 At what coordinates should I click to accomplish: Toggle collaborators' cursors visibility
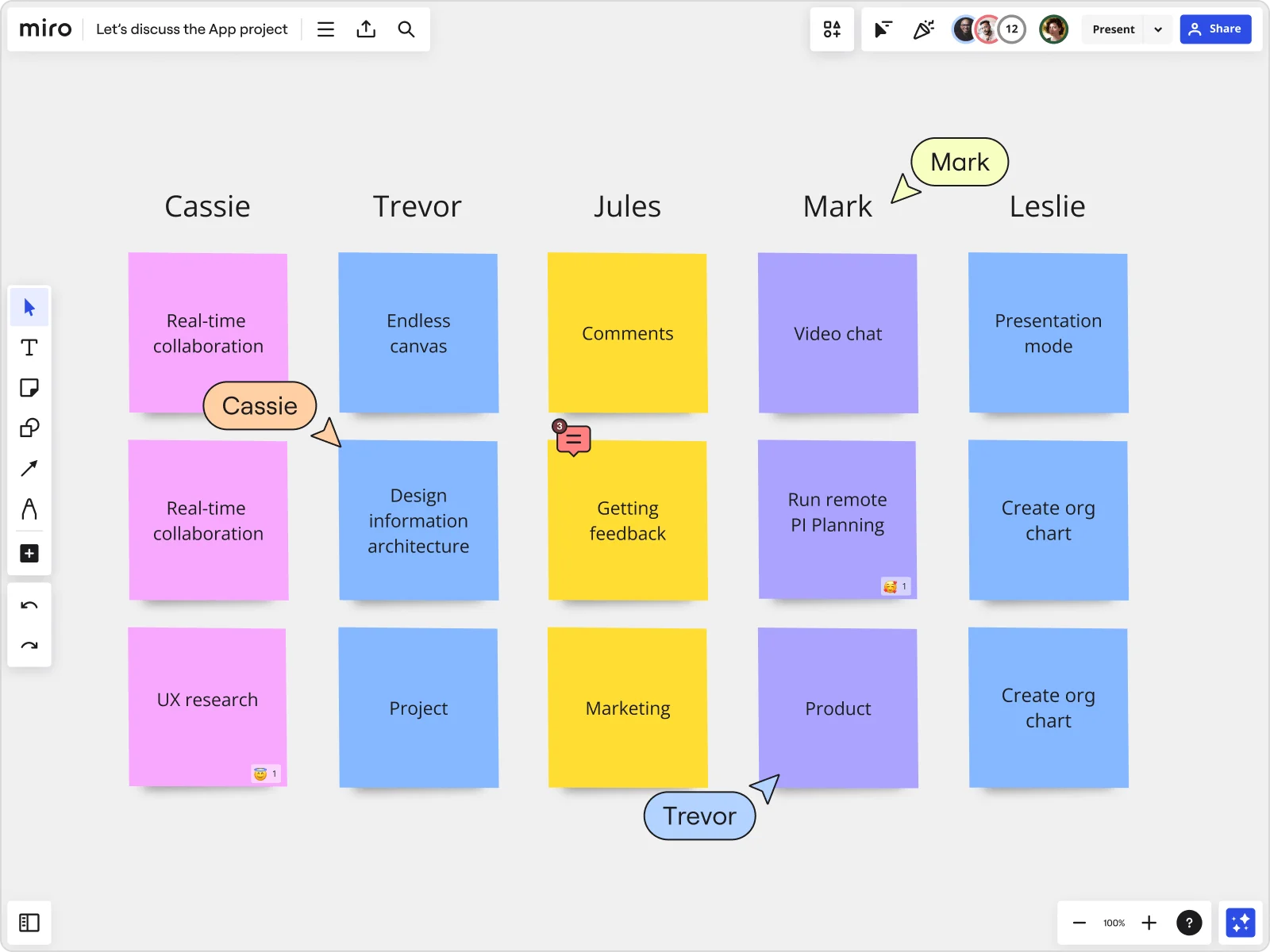point(883,29)
